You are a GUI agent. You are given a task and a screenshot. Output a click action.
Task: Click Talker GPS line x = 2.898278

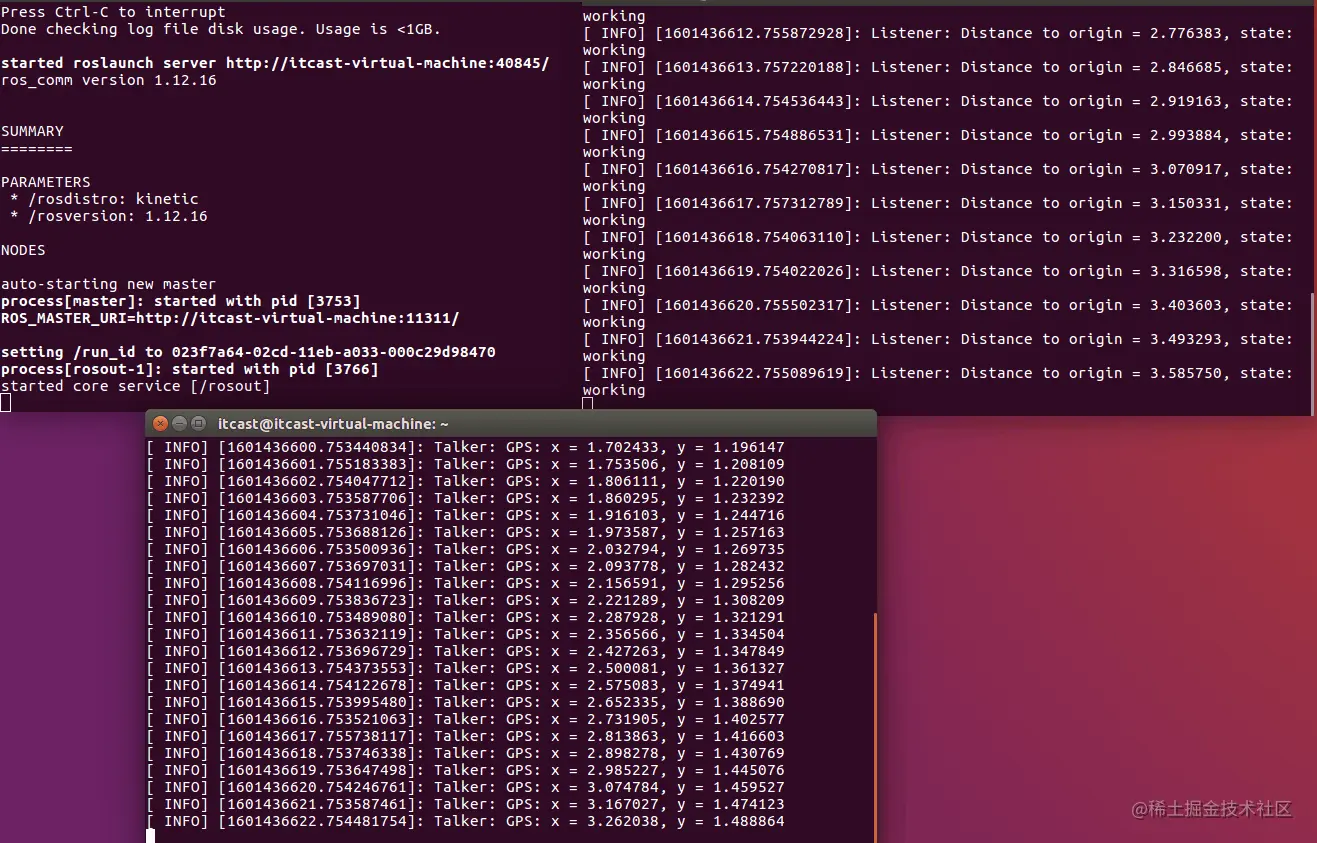tap(465, 753)
